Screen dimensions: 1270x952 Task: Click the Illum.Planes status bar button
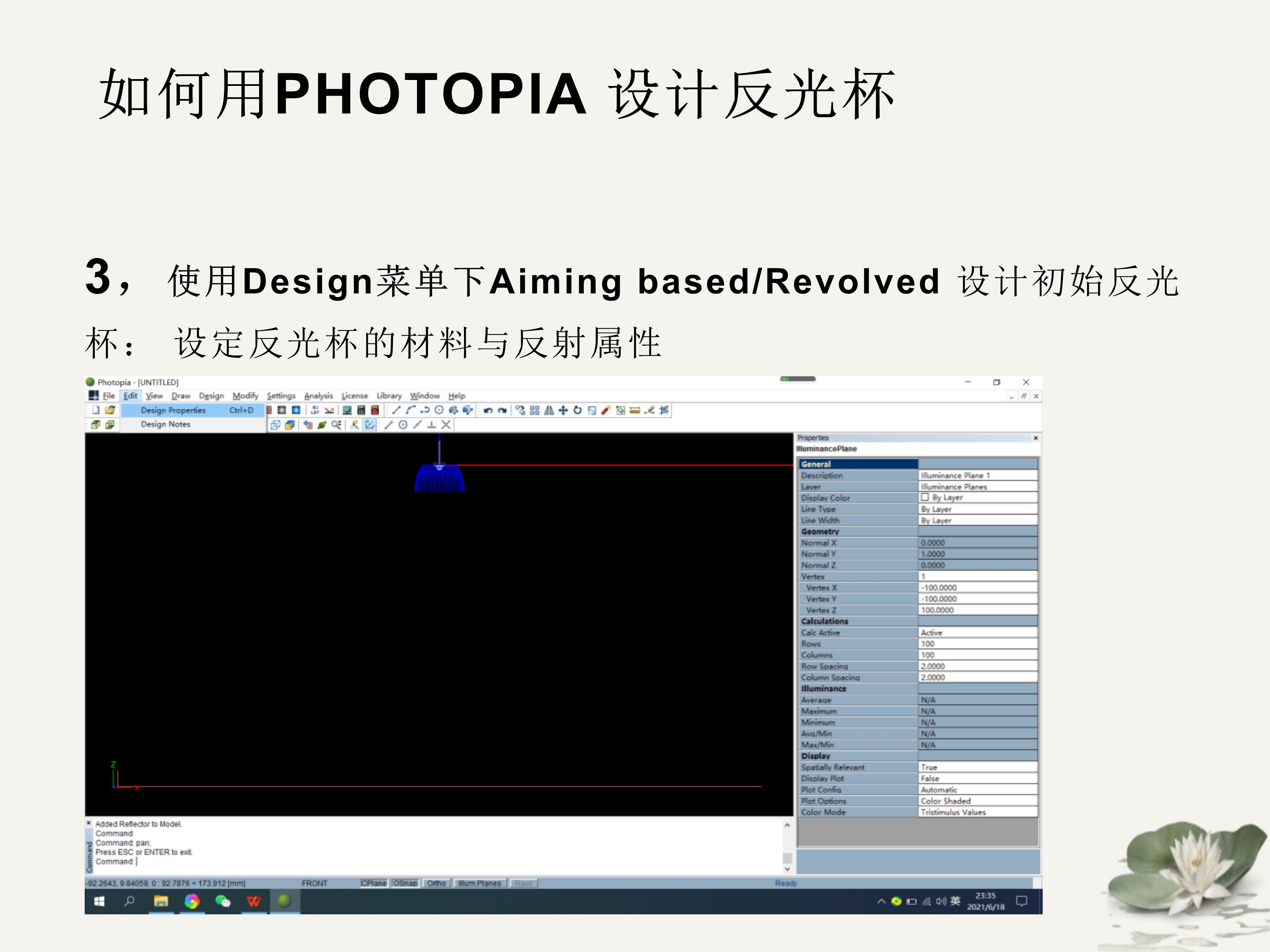(x=479, y=883)
